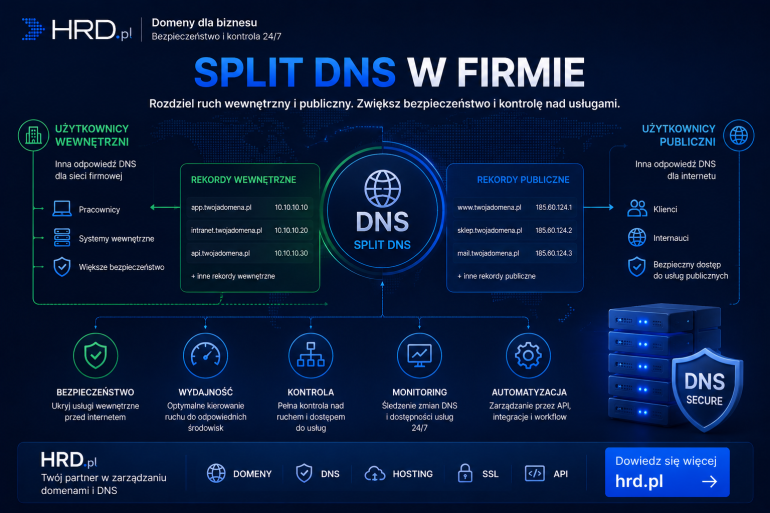The width and height of the screenshot is (770, 513).
Task: Click the HRD.pl logo at top left
Action: [x=77, y=29]
